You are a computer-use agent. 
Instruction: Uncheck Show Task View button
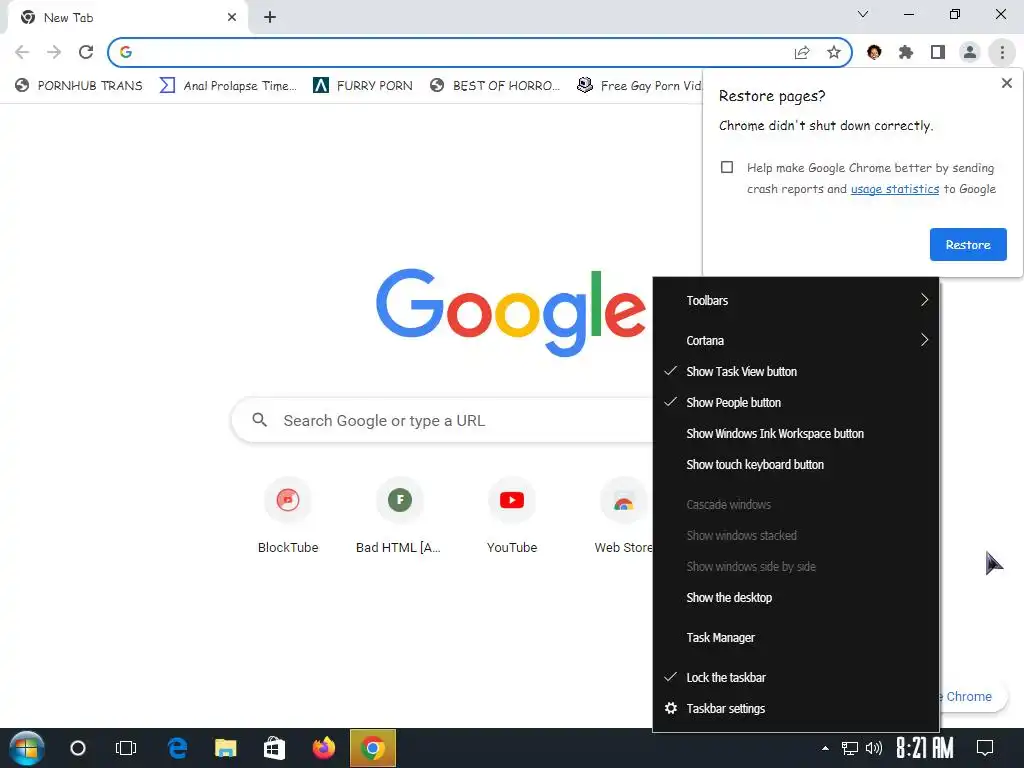coord(795,372)
